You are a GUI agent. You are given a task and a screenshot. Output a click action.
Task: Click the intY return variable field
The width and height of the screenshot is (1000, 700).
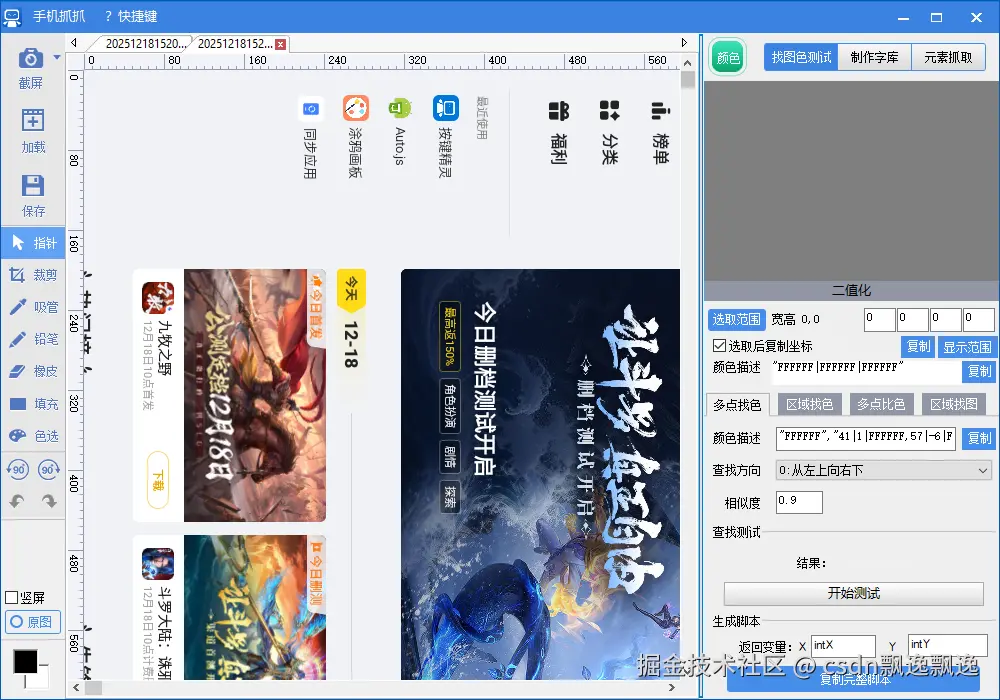tap(947, 646)
